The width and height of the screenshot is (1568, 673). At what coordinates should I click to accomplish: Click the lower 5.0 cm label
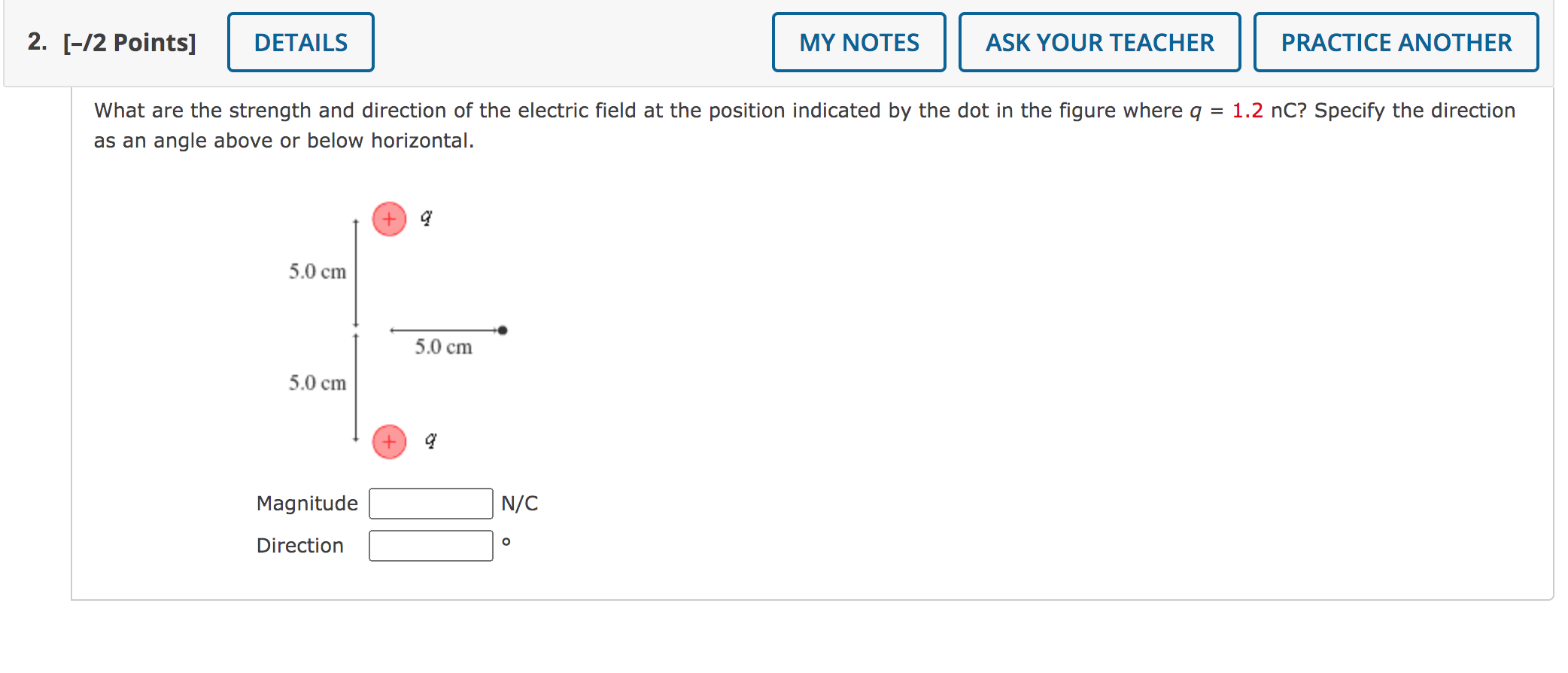(317, 383)
